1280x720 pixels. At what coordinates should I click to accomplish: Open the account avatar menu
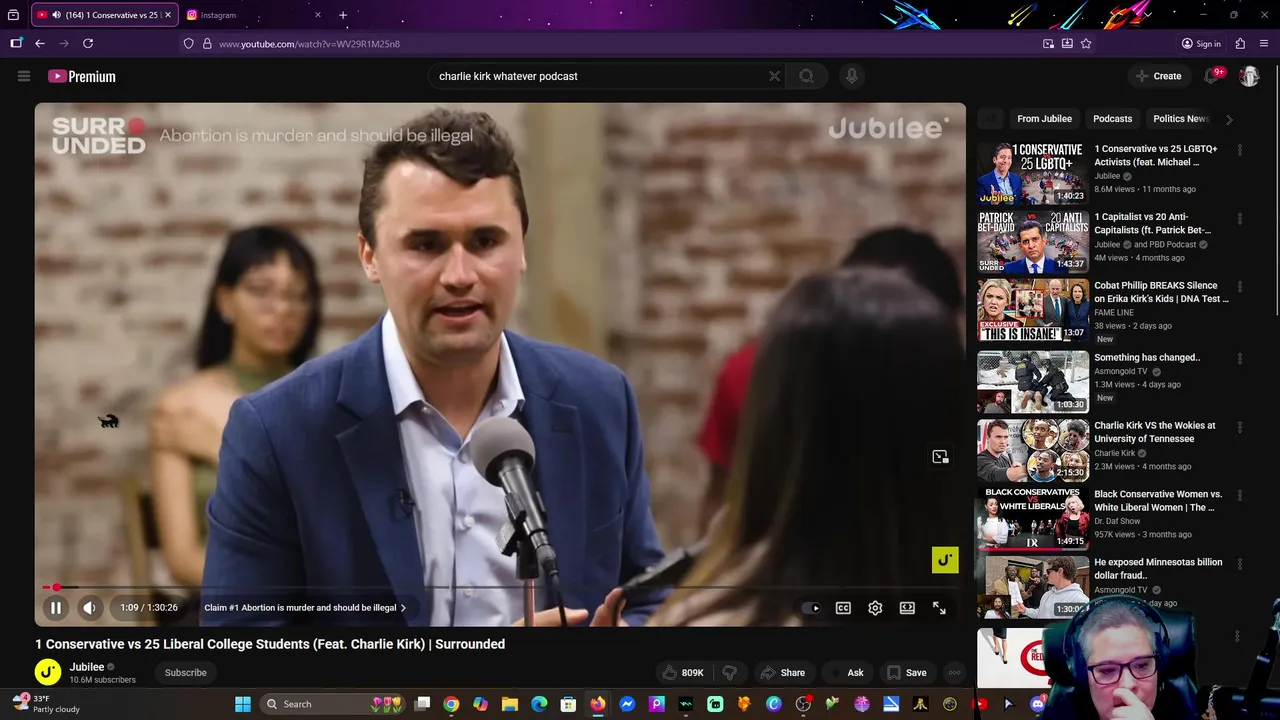(x=1249, y=76)
